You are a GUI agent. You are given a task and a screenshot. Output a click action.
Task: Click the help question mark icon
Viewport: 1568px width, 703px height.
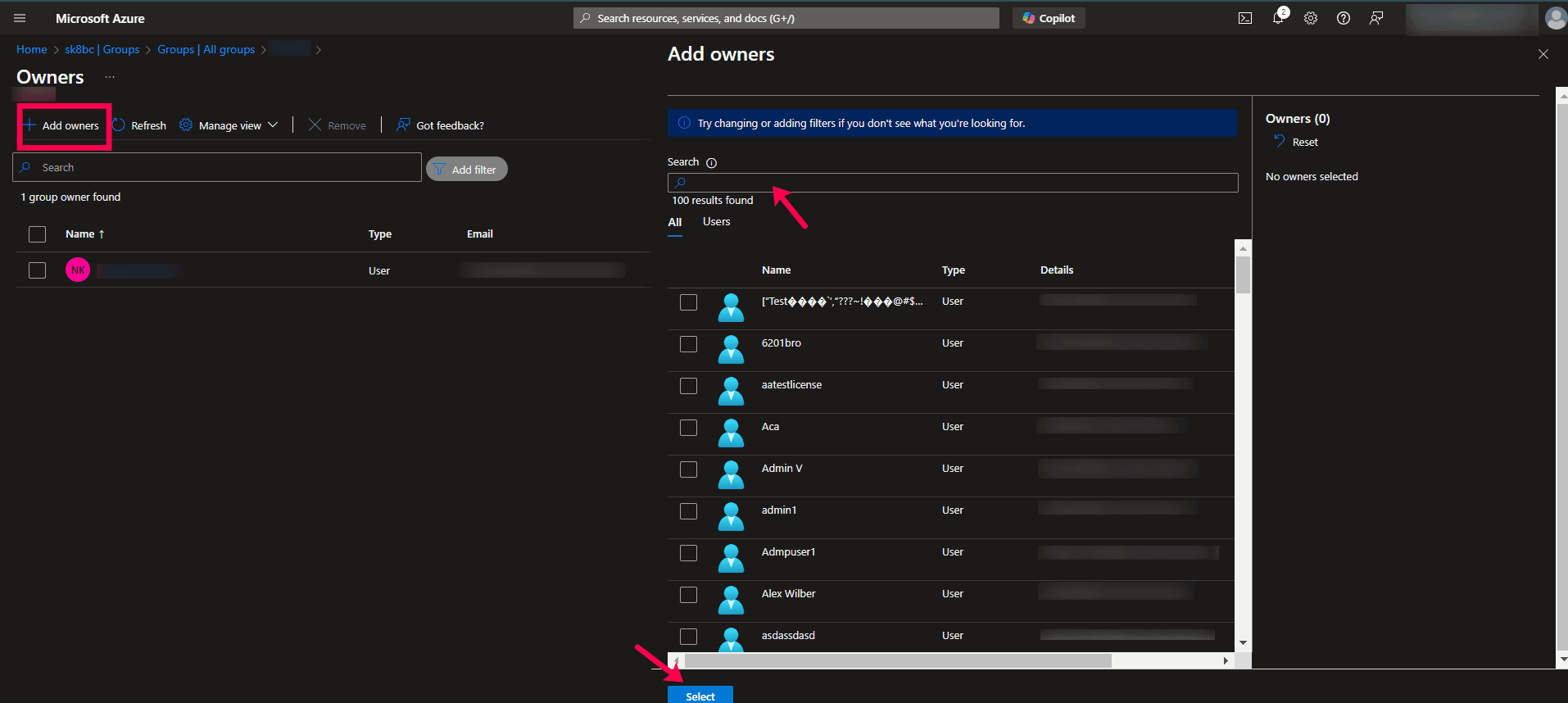(1343, 18)
